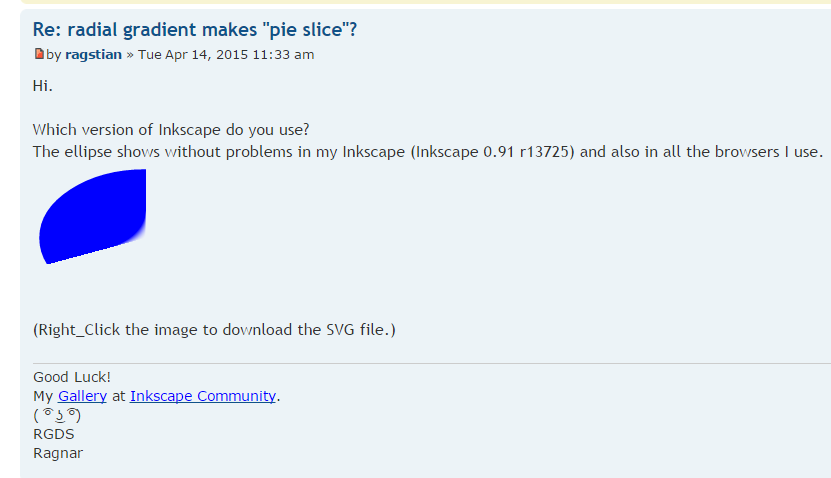This screenshot has height=478, width=831.
Task: Click the emoticon face in the signature
Action: point(56,415)
